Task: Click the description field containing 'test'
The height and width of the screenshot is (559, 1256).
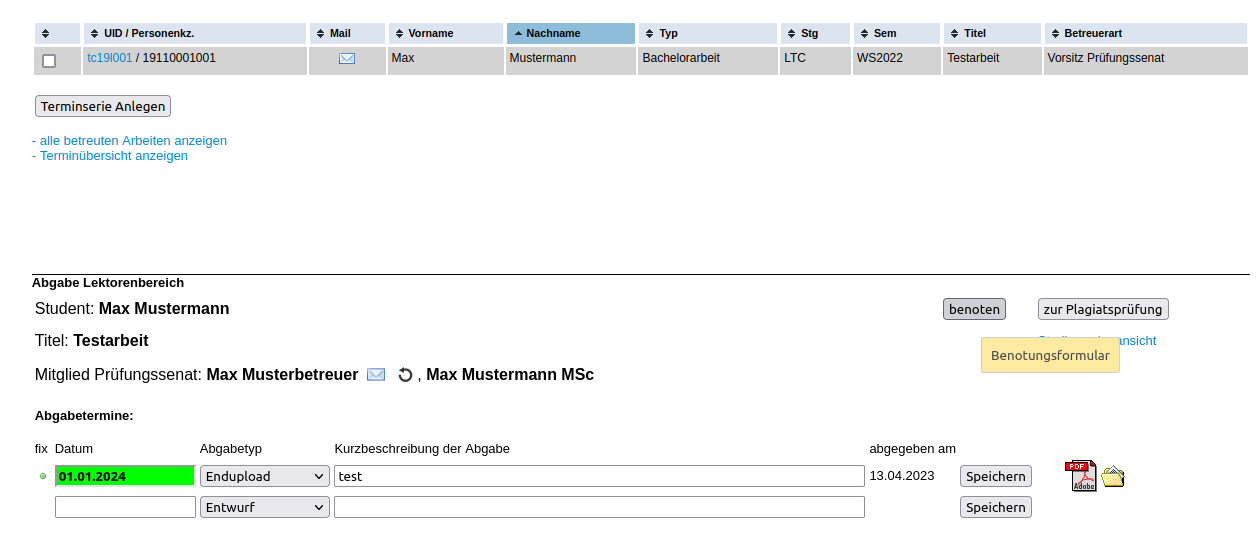Action: coord(599,477)
